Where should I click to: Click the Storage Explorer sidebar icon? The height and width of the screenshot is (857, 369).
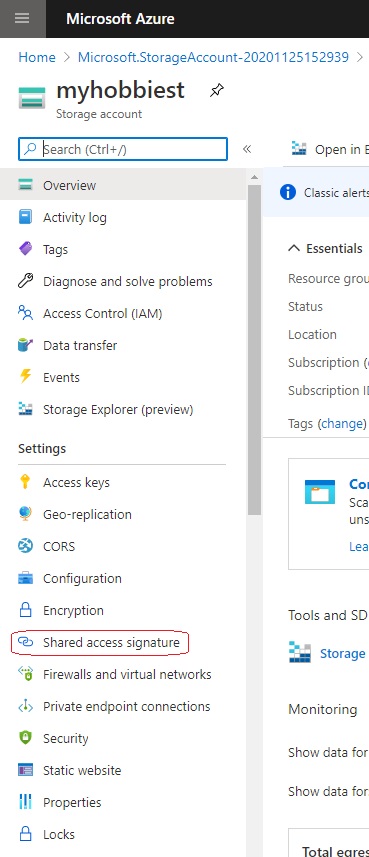click(x=26, y=409)
